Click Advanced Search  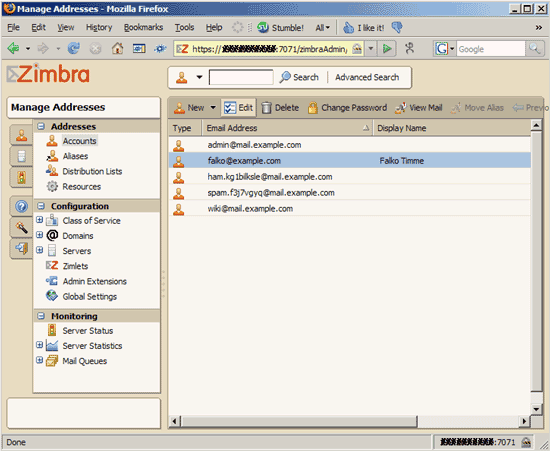[x=367, y=77]
